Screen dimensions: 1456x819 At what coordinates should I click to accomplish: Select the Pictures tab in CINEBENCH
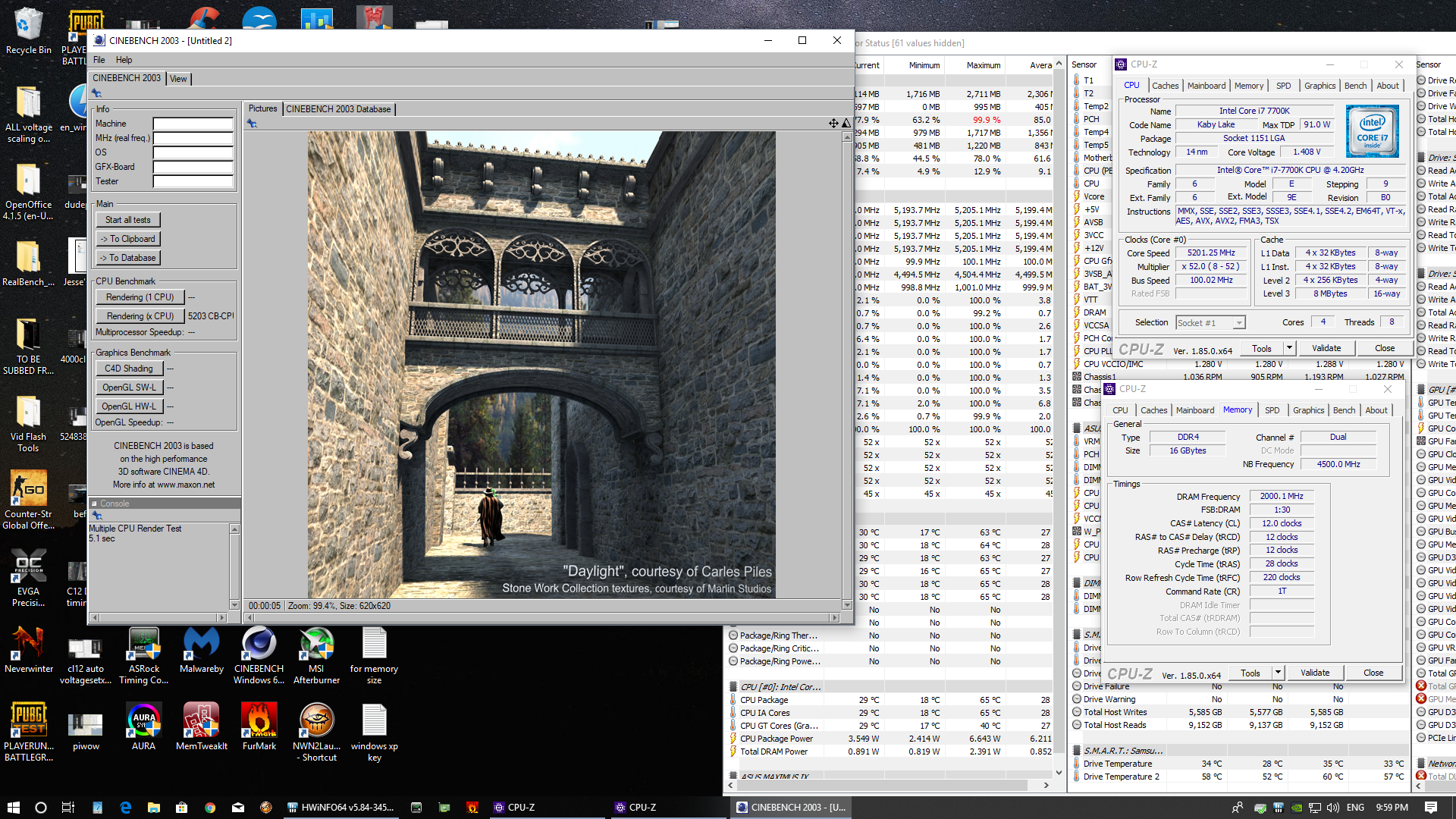[263, 108]
